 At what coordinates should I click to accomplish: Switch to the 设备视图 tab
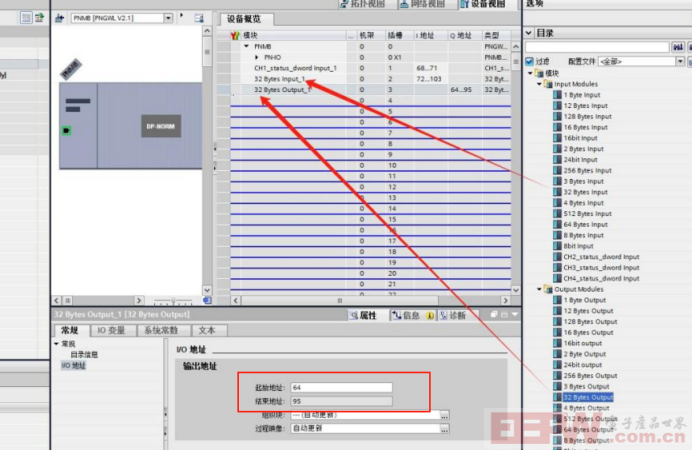tap(483, 4)
